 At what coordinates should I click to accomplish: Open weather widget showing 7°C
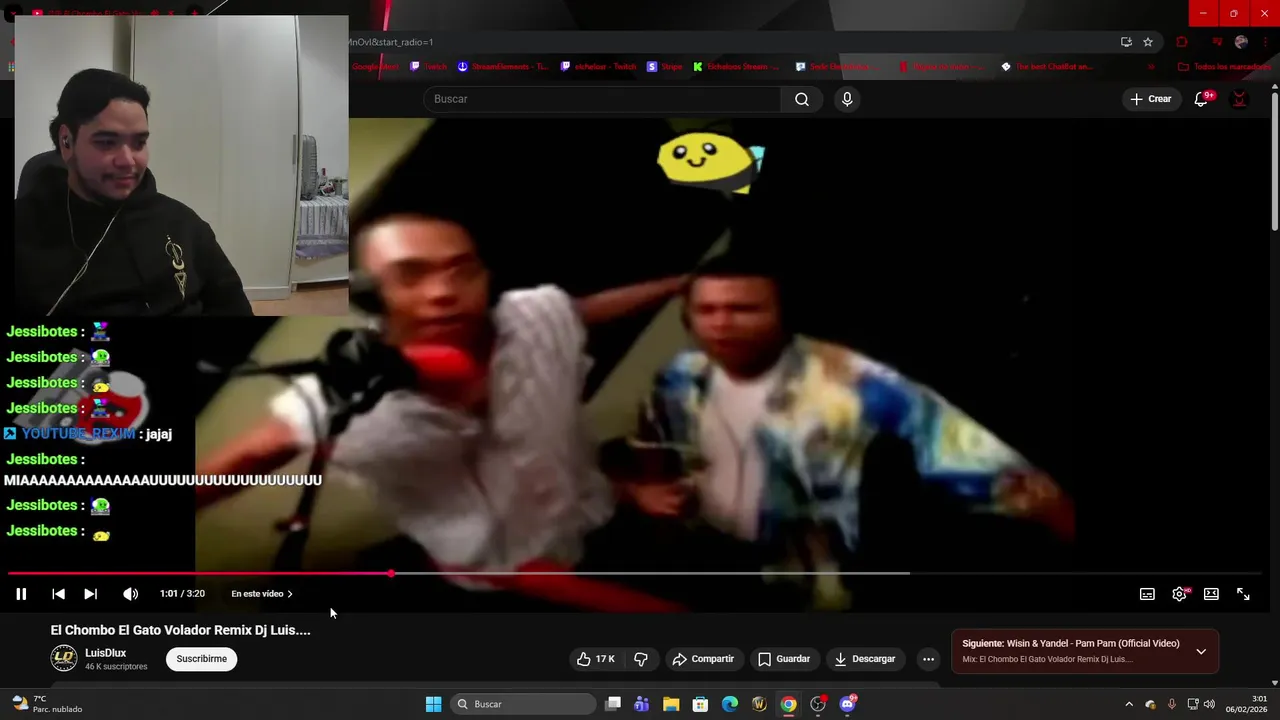pyautogui.click(x=46, y=704)
